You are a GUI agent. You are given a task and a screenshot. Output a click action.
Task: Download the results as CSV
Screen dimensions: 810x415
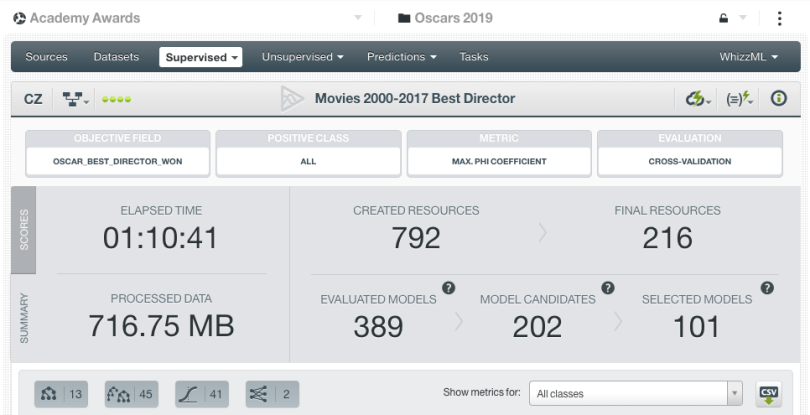point(769,394)
